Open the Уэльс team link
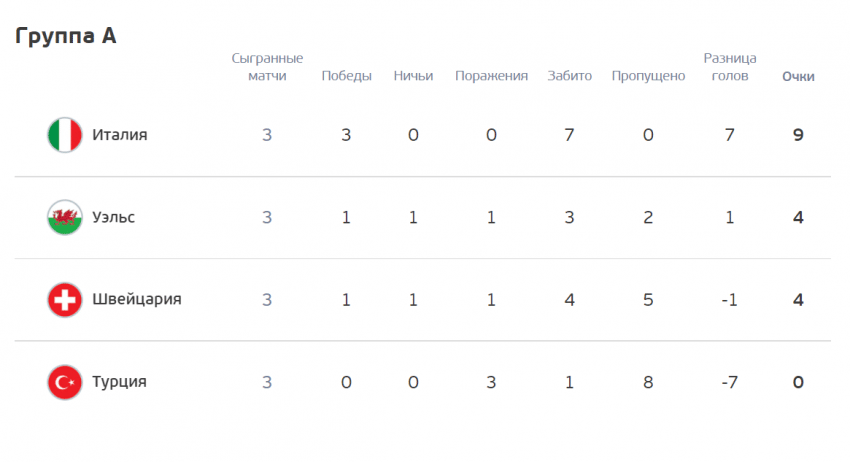Screen dimensions: 850x462 [x=113, y=217]
